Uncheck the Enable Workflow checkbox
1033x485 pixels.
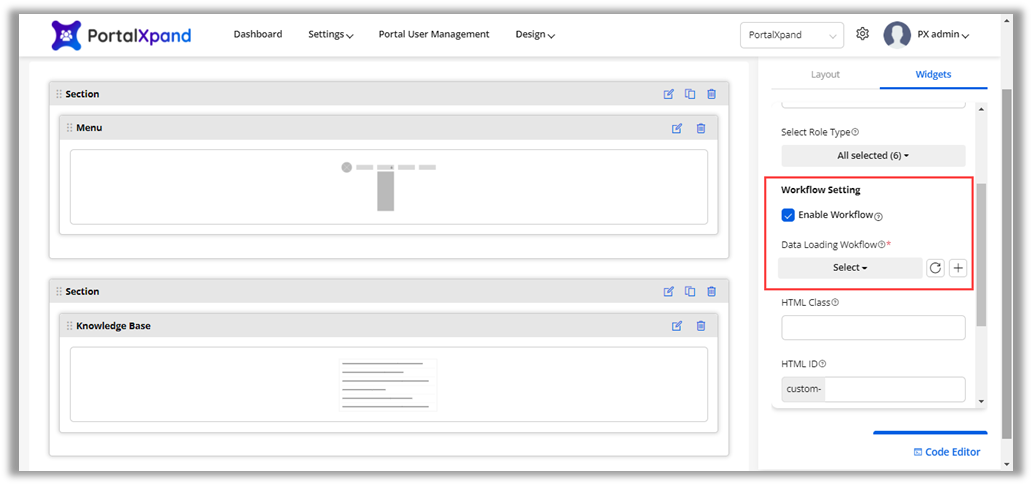click(788, 215)
